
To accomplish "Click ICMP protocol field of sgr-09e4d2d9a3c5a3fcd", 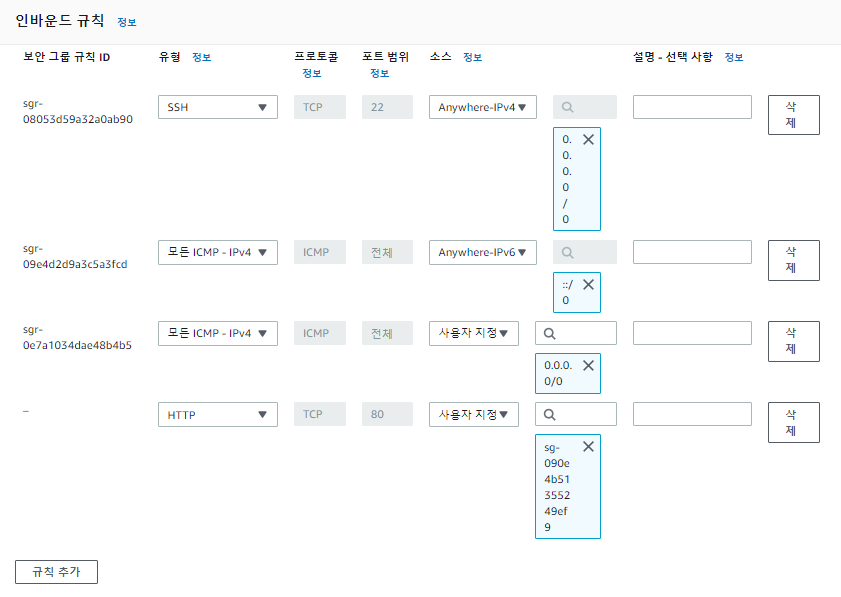I will pos(320,252).
